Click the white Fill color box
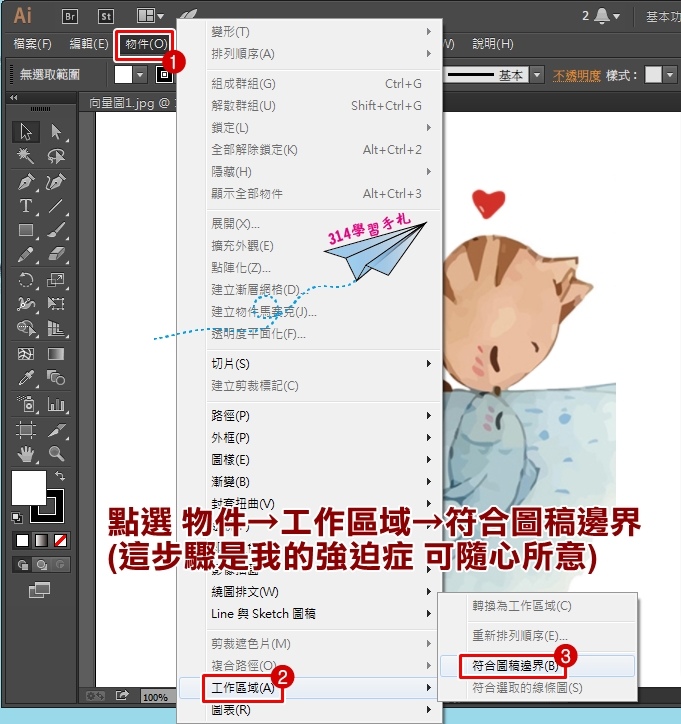Image resolution: width=681 pixels, height=724 pixels. [x=29, y=488]
